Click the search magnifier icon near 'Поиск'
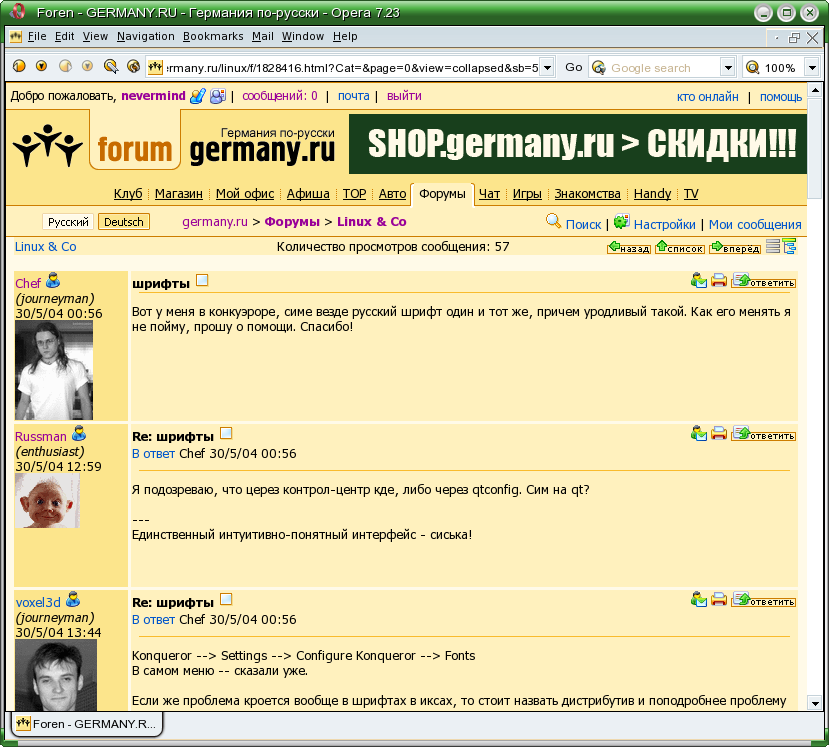Image resolution: width=829 pixels, height=747 pixels. point(553,221)
